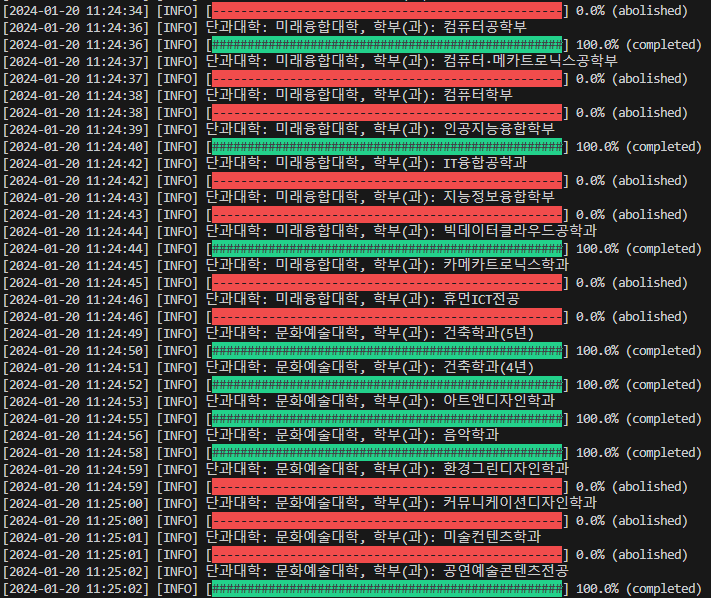The image size is (711, 598).
Task: Select the 컴퓨터·메카트로닉스공학부 log entry text
Action: pyautogui.click(x=530, y=61)
